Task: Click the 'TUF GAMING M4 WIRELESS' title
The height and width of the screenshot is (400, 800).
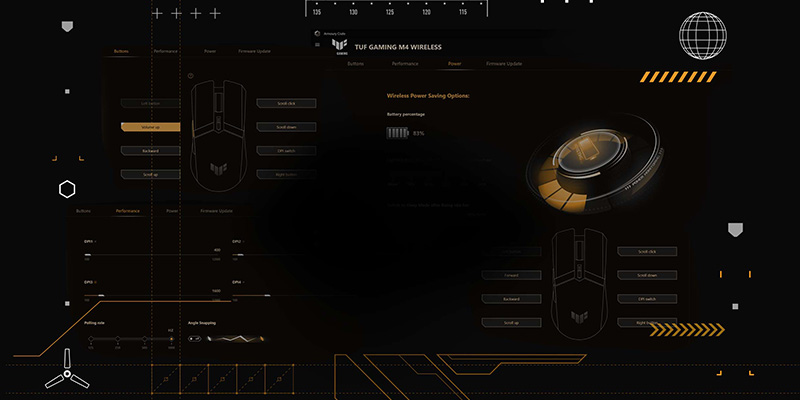Action: (398, 47)
